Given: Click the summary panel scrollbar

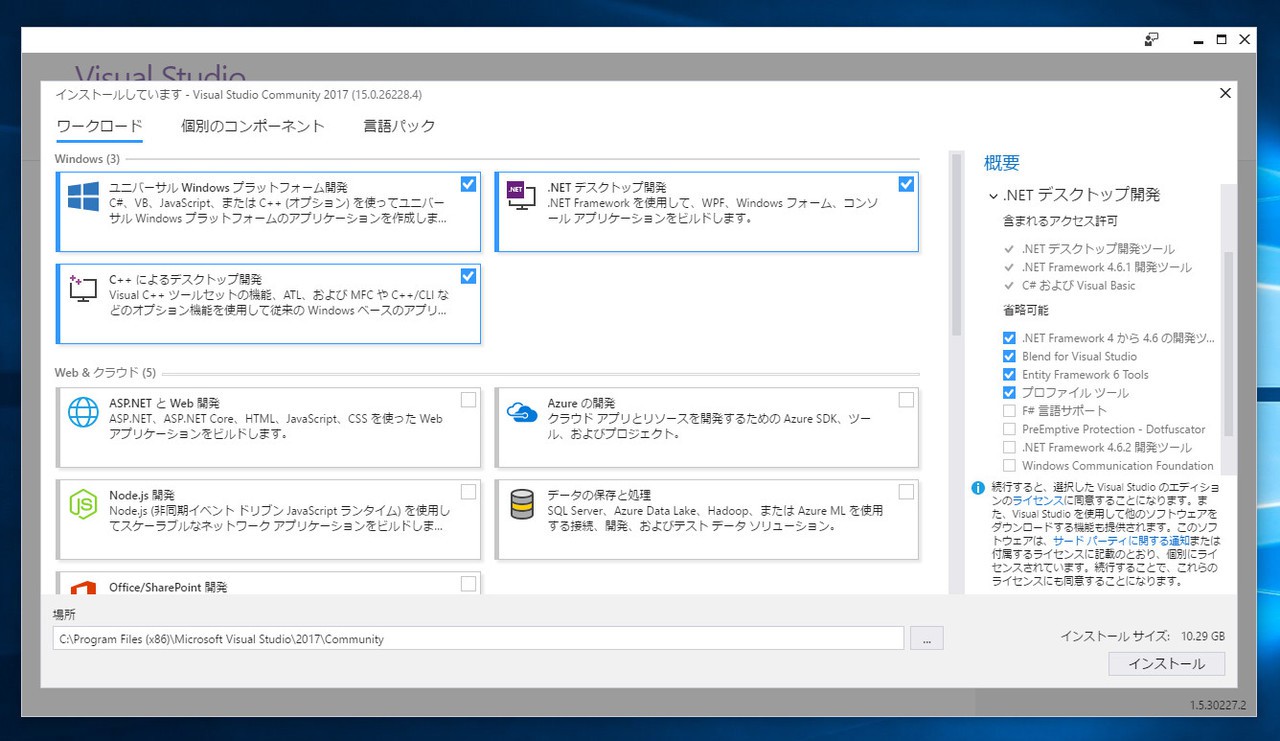Looking at the screenshot, I should [1228, 345].
